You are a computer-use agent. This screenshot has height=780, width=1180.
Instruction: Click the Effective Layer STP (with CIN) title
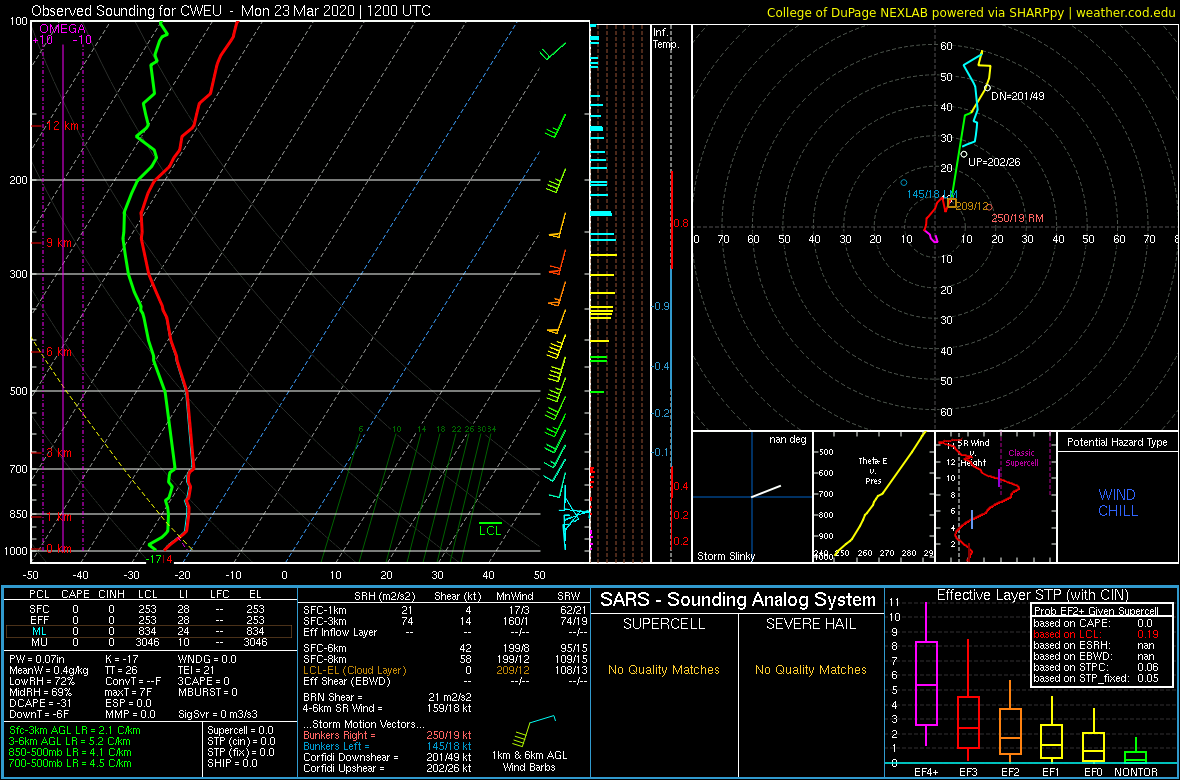pyautogui.click(x=1032, y=595)
